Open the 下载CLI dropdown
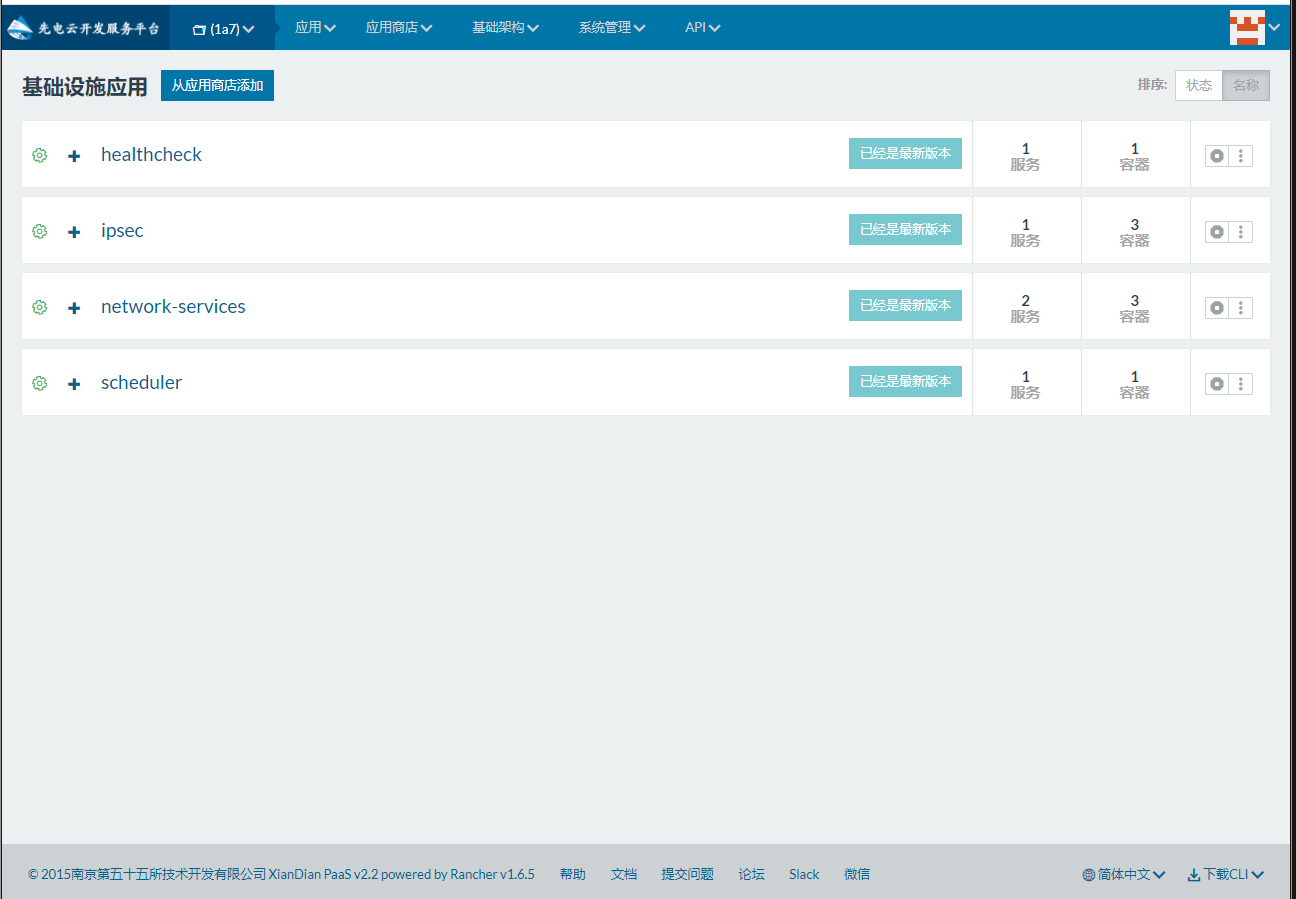1297x899 pixels. 1226,874
